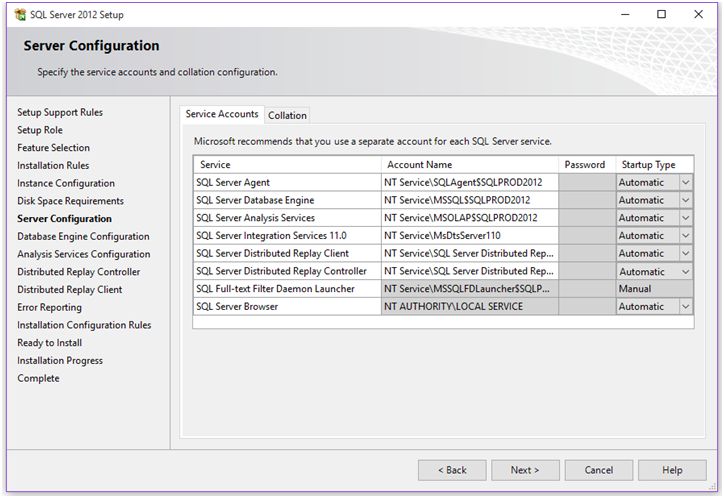This screenshot has height=498, width=724.
Task: Click Server Configuration step in sidebar
Action: tap(65, 219)
